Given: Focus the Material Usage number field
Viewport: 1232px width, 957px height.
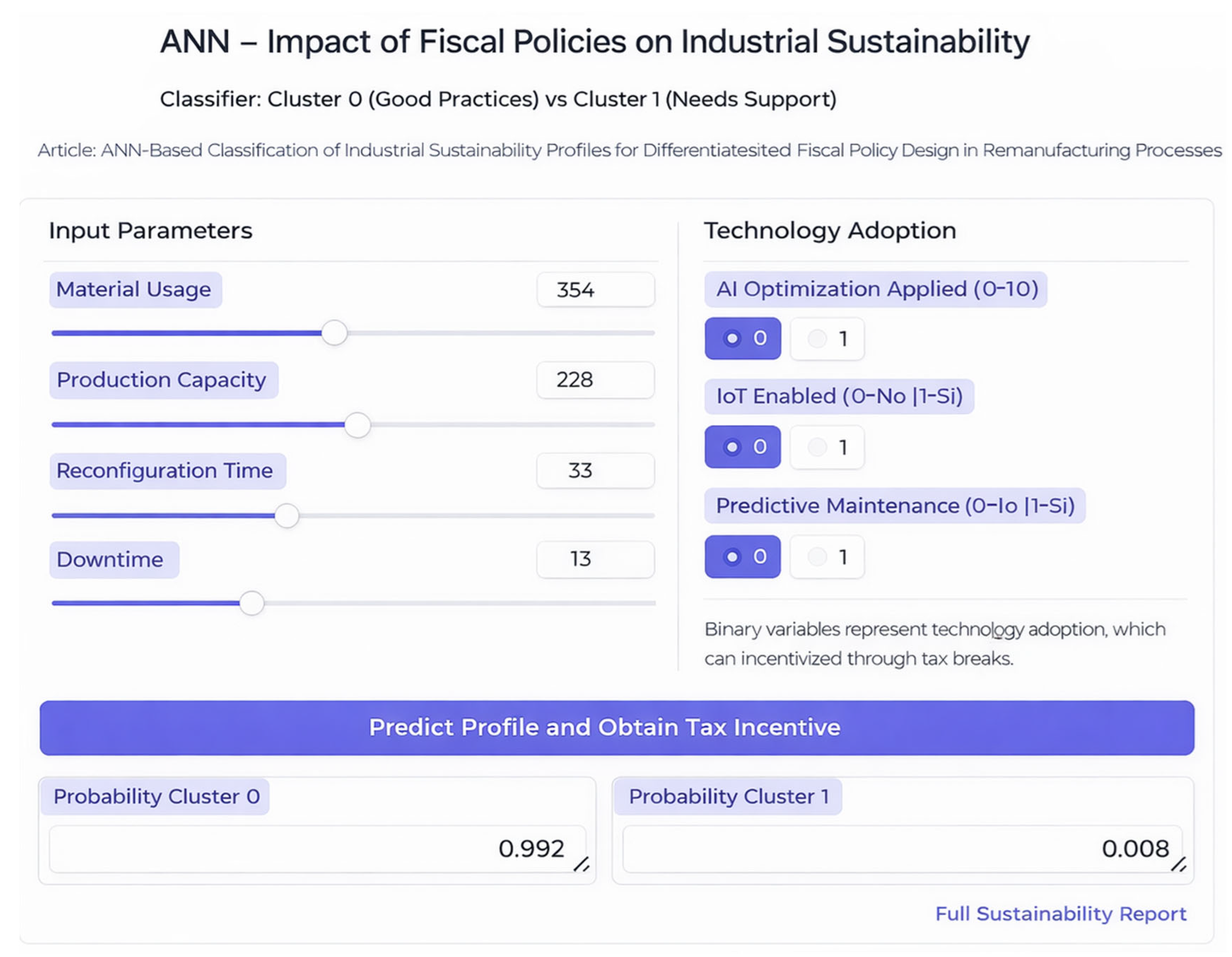Looking at the screenshot, I should [596, 290].
